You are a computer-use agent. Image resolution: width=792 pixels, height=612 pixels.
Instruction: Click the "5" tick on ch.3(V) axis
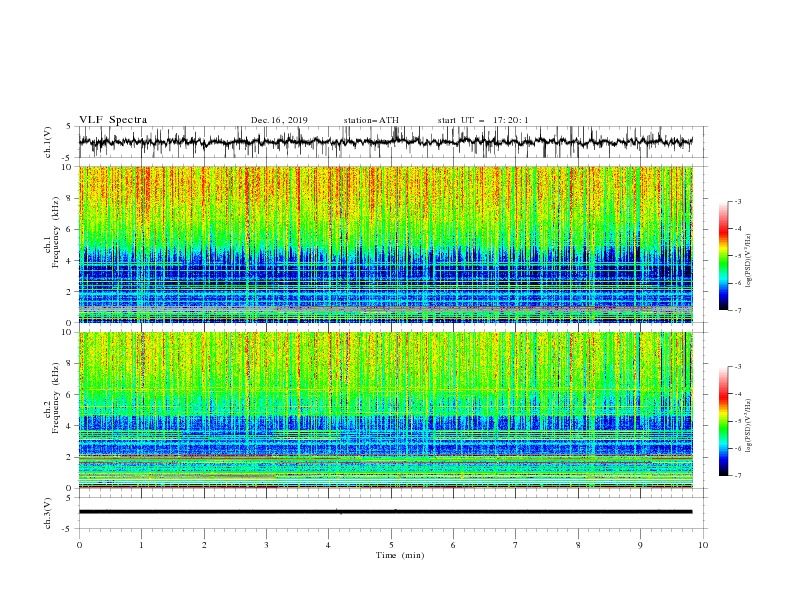pos(69,497)
